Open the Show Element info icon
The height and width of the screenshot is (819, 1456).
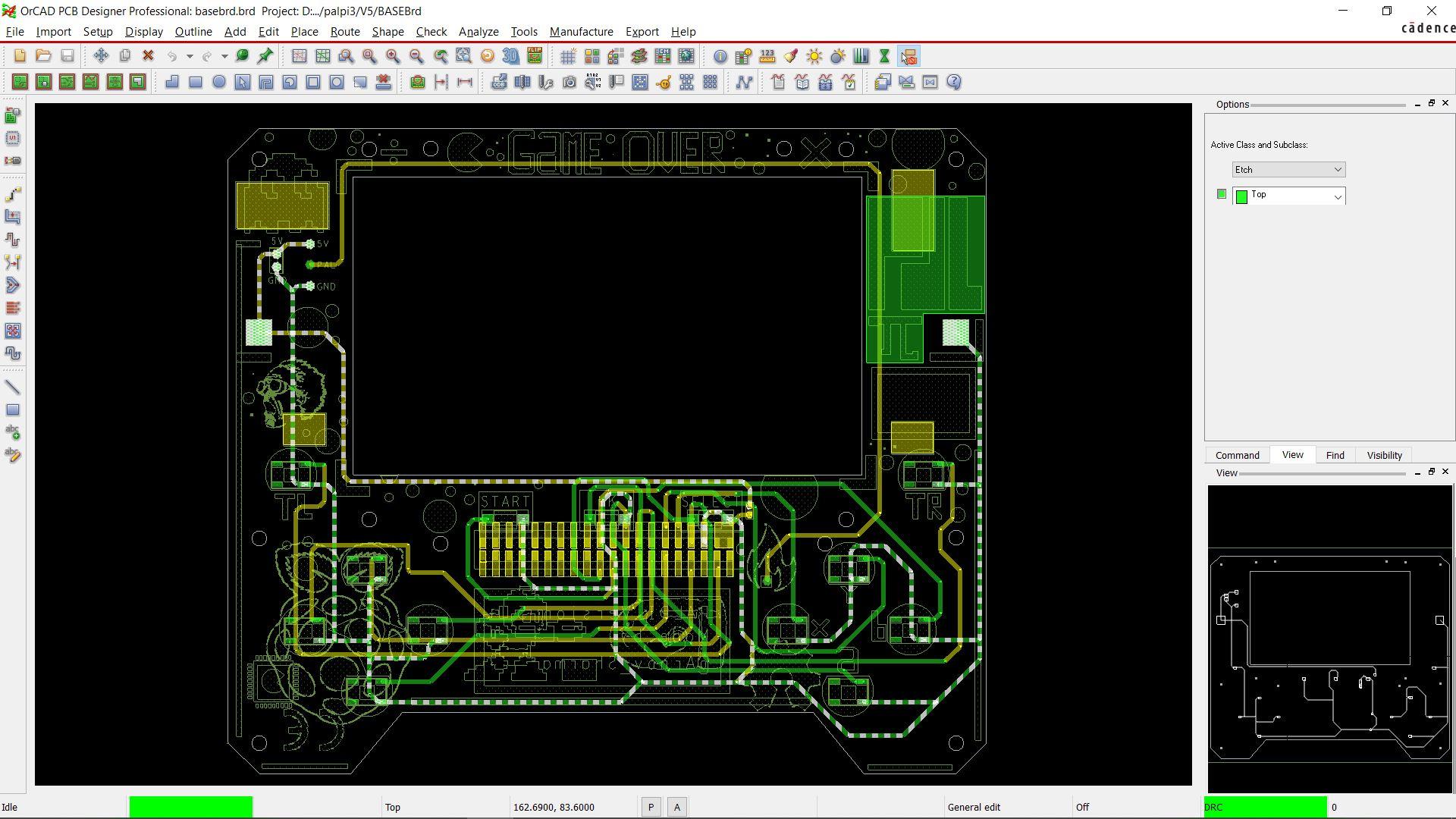pyautogui.click(x=720, y=56)
